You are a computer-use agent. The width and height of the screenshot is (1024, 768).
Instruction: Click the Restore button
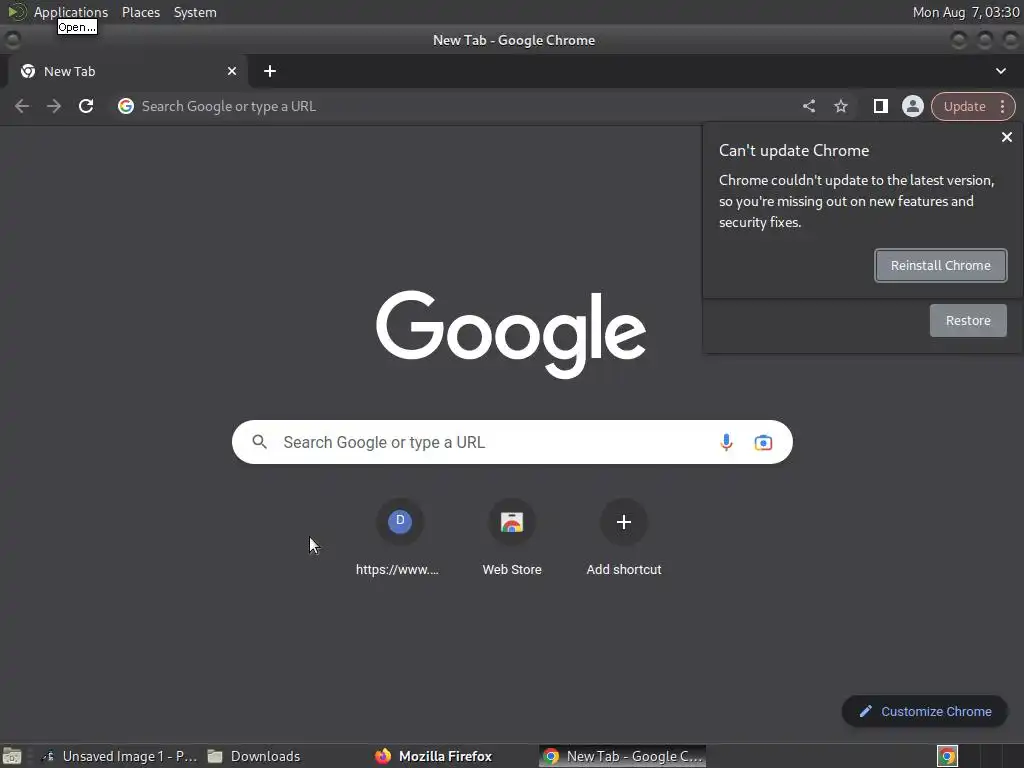click(x=968, y=321)
